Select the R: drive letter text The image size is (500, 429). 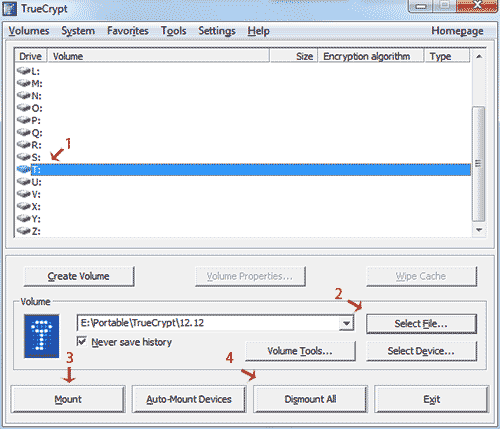pyautogui.click(x=36, y=145)
